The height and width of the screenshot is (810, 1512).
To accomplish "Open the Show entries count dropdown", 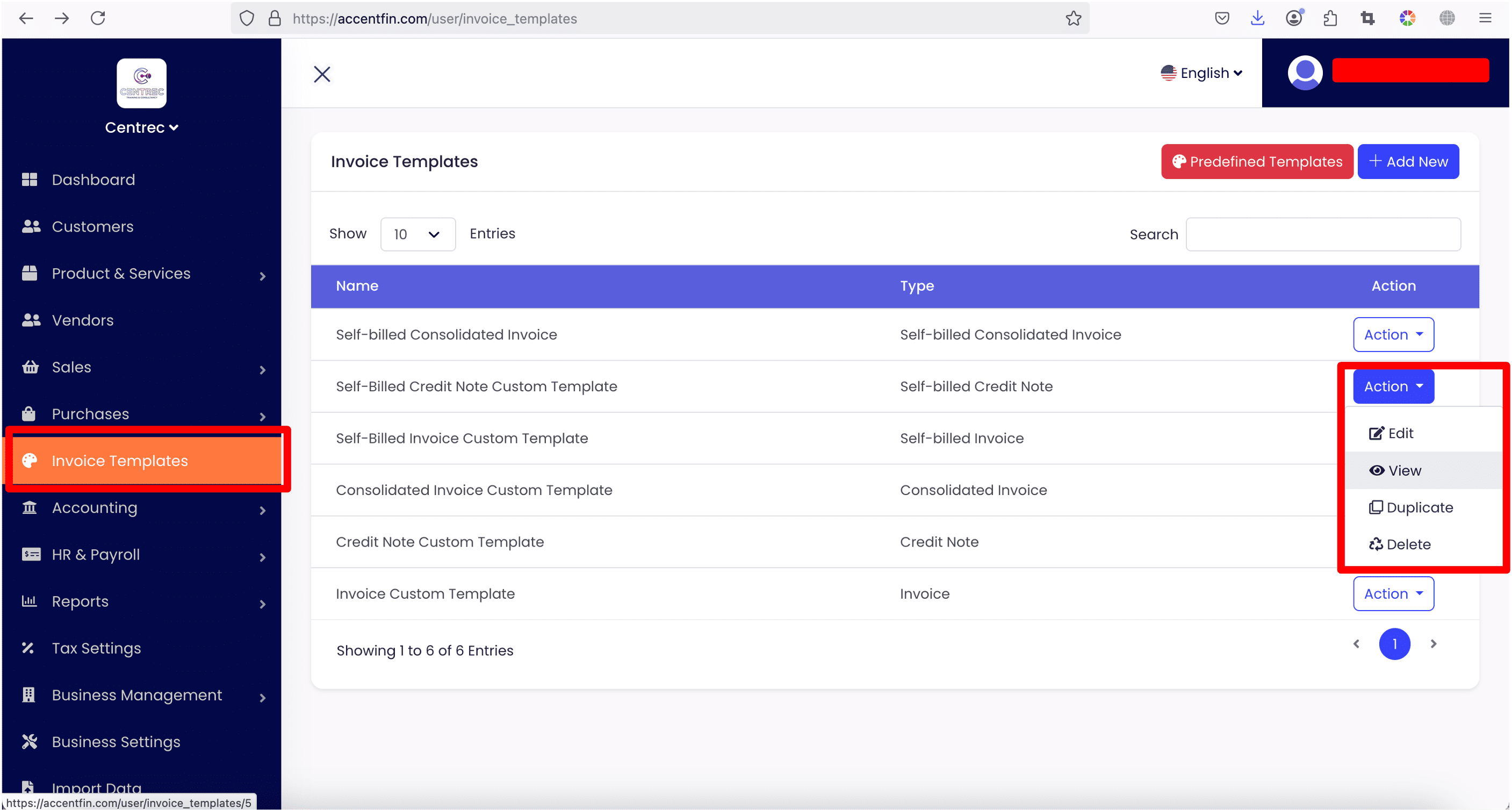I will coord(417,234).
